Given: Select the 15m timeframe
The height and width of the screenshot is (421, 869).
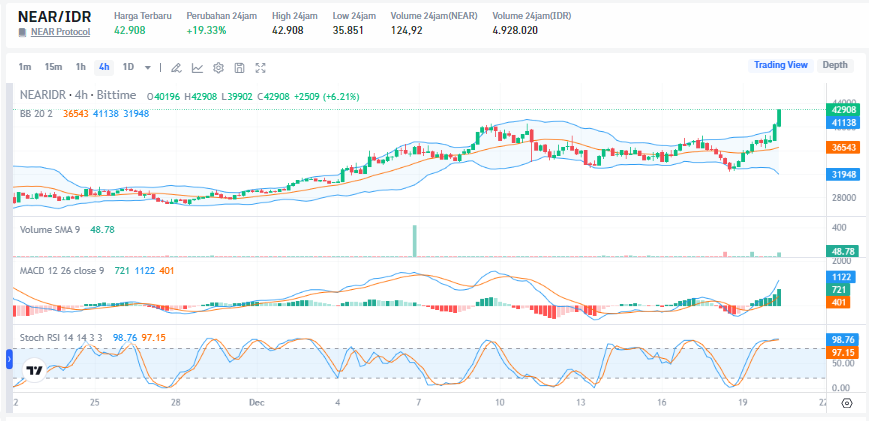Looking at the screenshot, I should 53,67.
